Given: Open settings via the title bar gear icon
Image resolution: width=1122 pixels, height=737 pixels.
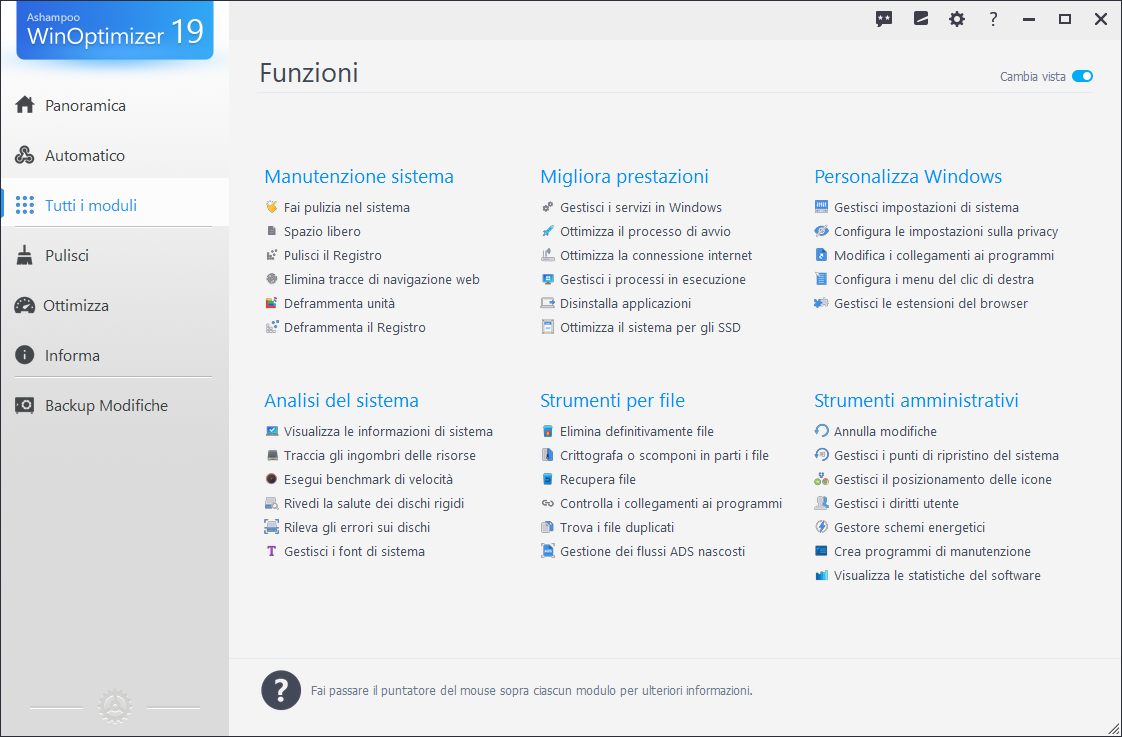Looking at the screenshot, I should pyautogui.click(x=957, y=19).
